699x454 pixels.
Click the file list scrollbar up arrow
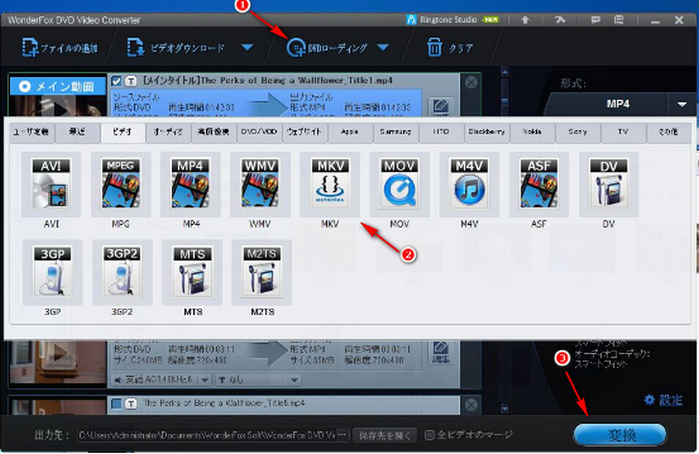(x=505, y=71)
